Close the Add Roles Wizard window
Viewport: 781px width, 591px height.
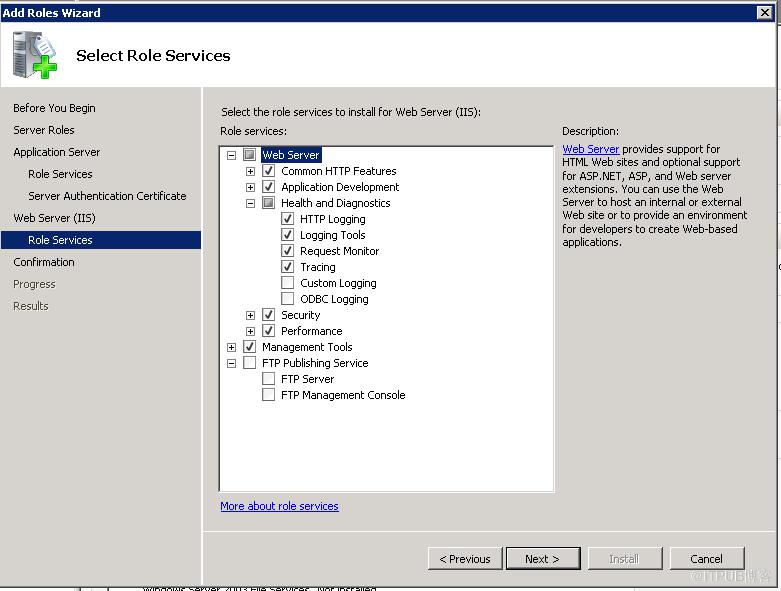tap(765, 12)
